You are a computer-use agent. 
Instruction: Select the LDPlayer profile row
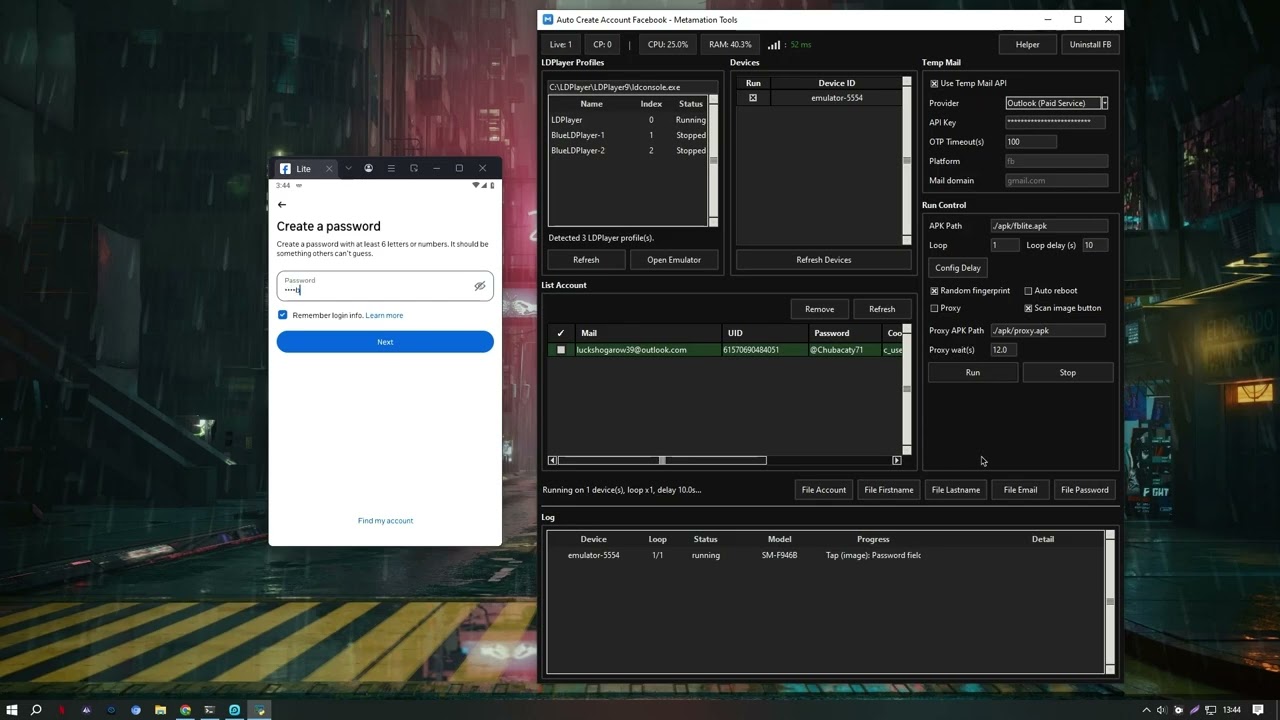point(628,120)
